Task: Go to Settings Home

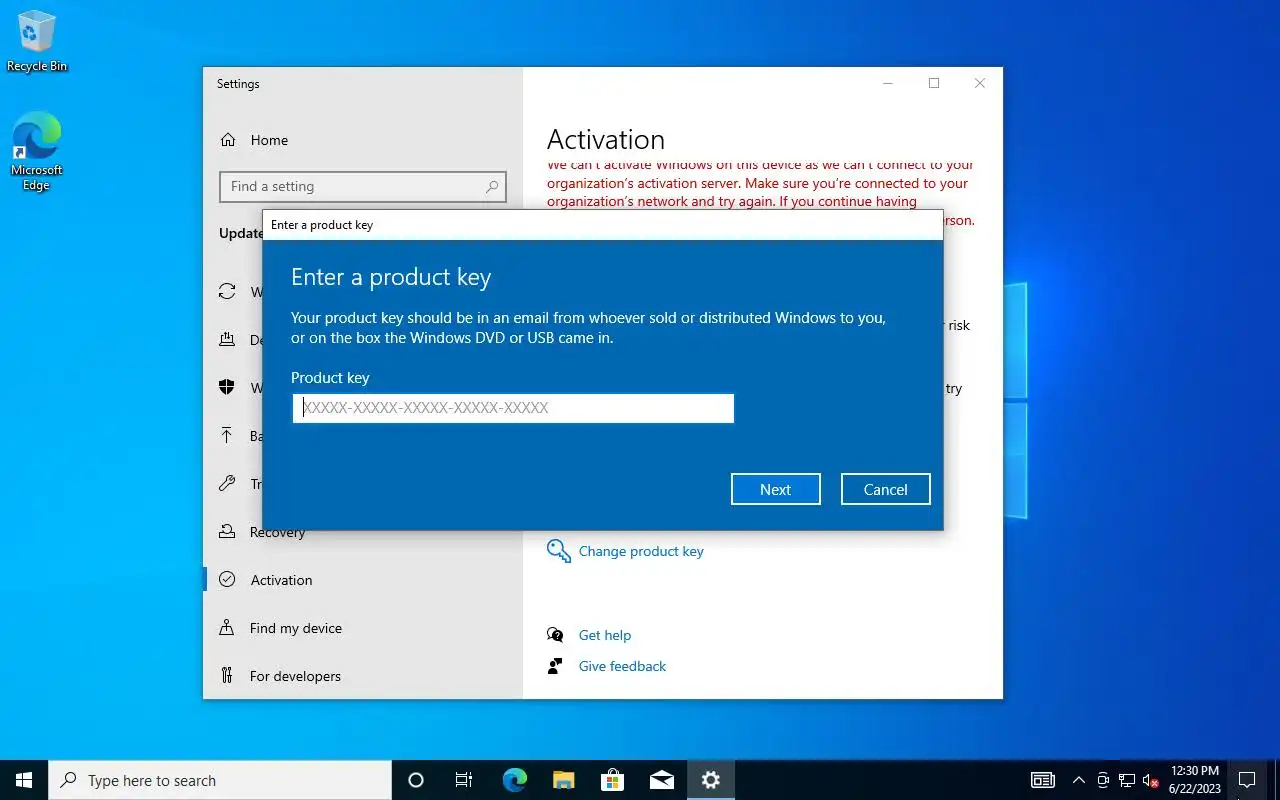Action: point(269,140)
